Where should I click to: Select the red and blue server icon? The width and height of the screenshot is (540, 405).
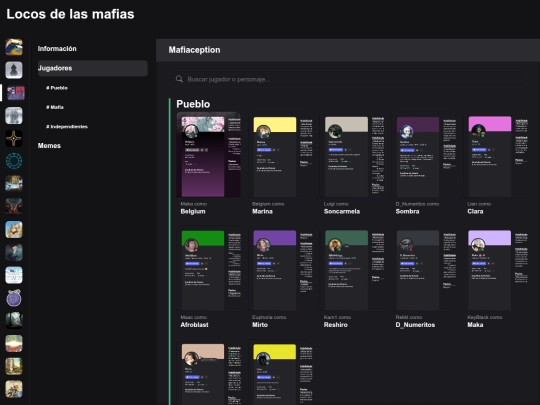pos(15,93)
